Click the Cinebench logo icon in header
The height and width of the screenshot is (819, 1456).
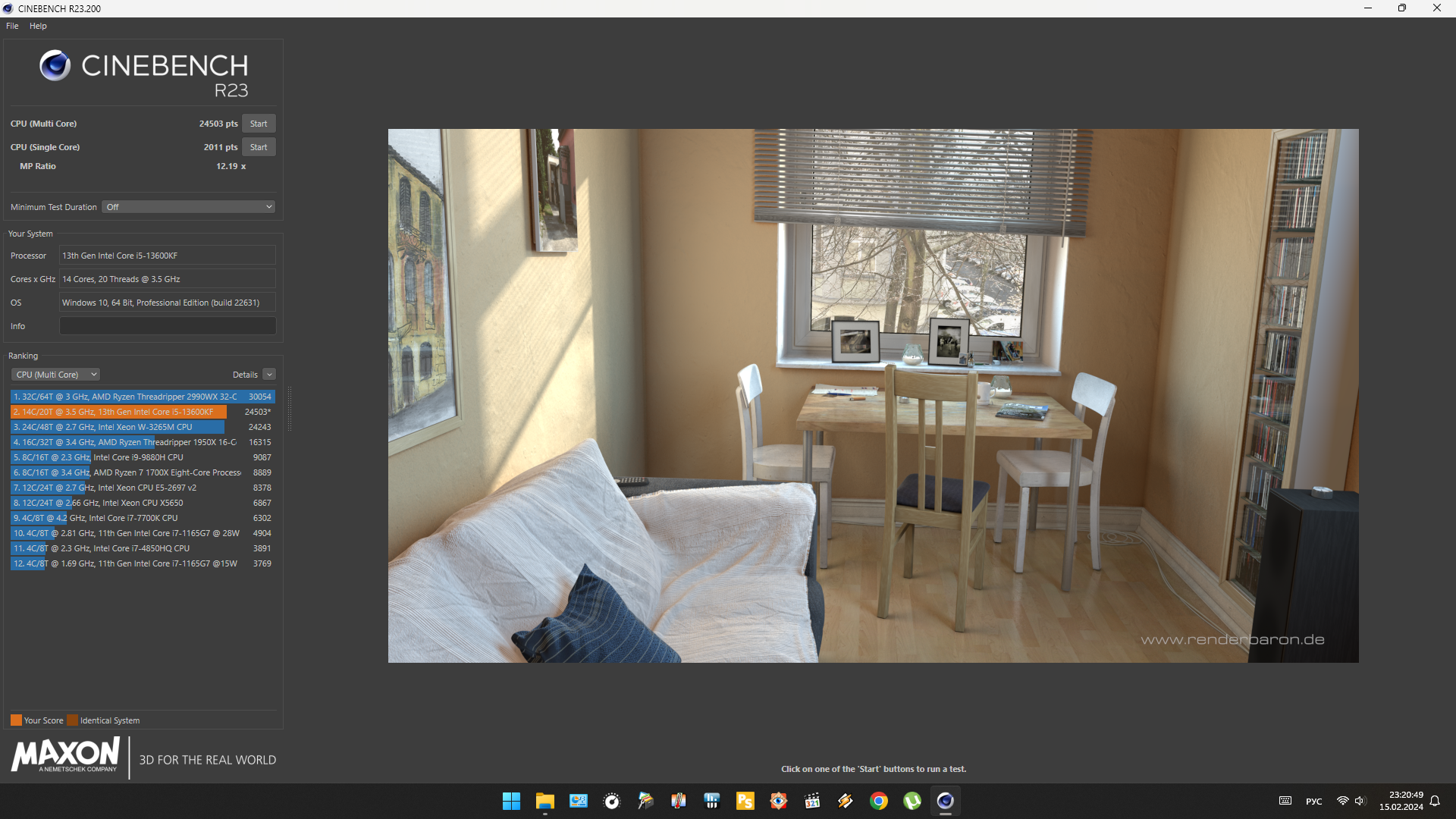coord(55,66)
